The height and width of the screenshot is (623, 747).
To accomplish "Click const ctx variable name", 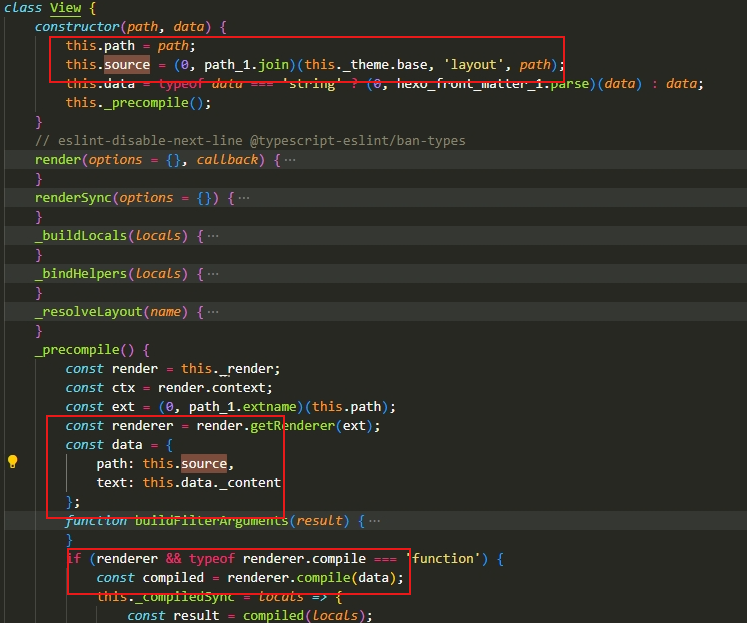I will coord(123,388).
